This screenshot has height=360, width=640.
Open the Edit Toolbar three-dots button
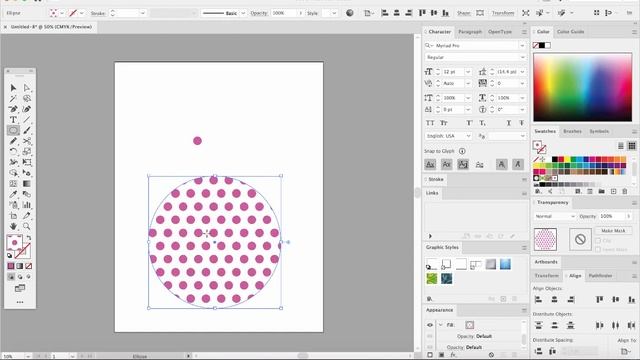click(20, 302)
